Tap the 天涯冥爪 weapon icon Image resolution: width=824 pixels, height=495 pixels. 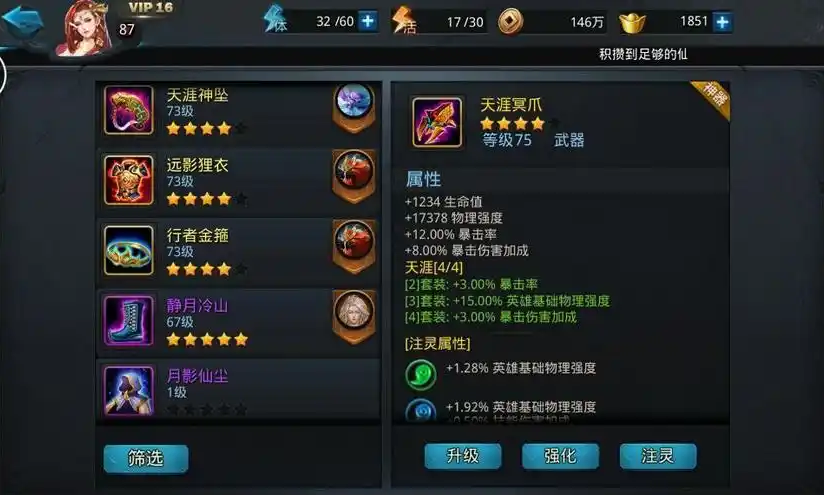(x=437, y=122)
